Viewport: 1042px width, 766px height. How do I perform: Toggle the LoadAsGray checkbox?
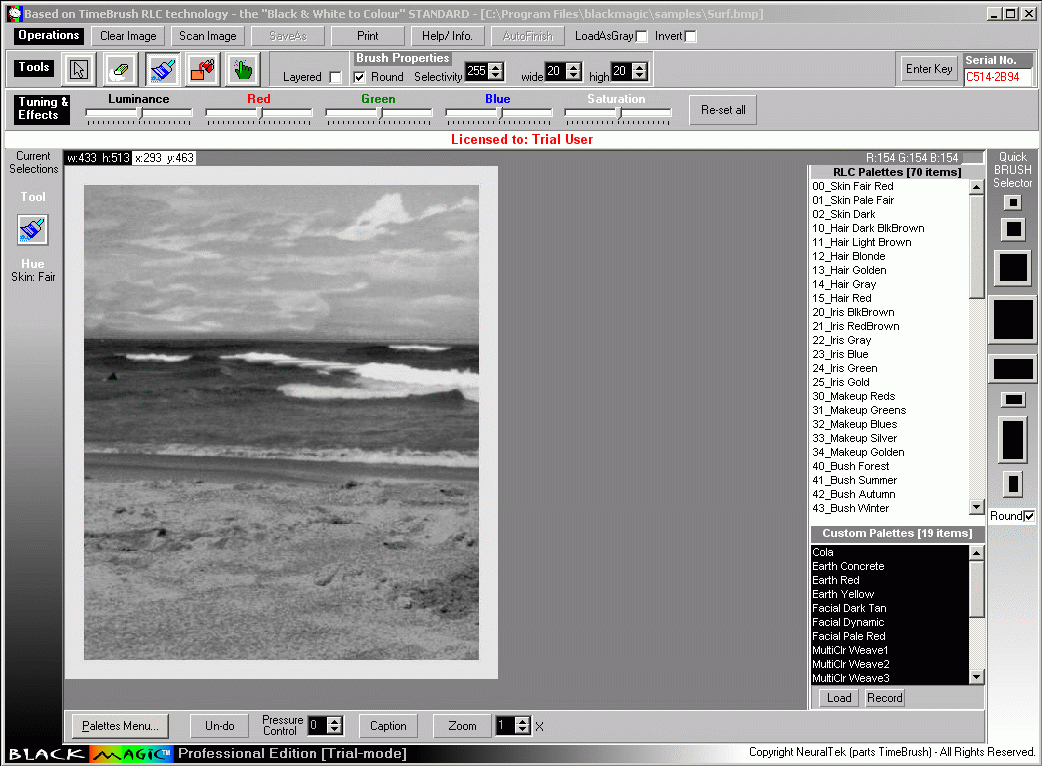click(641, 37)
